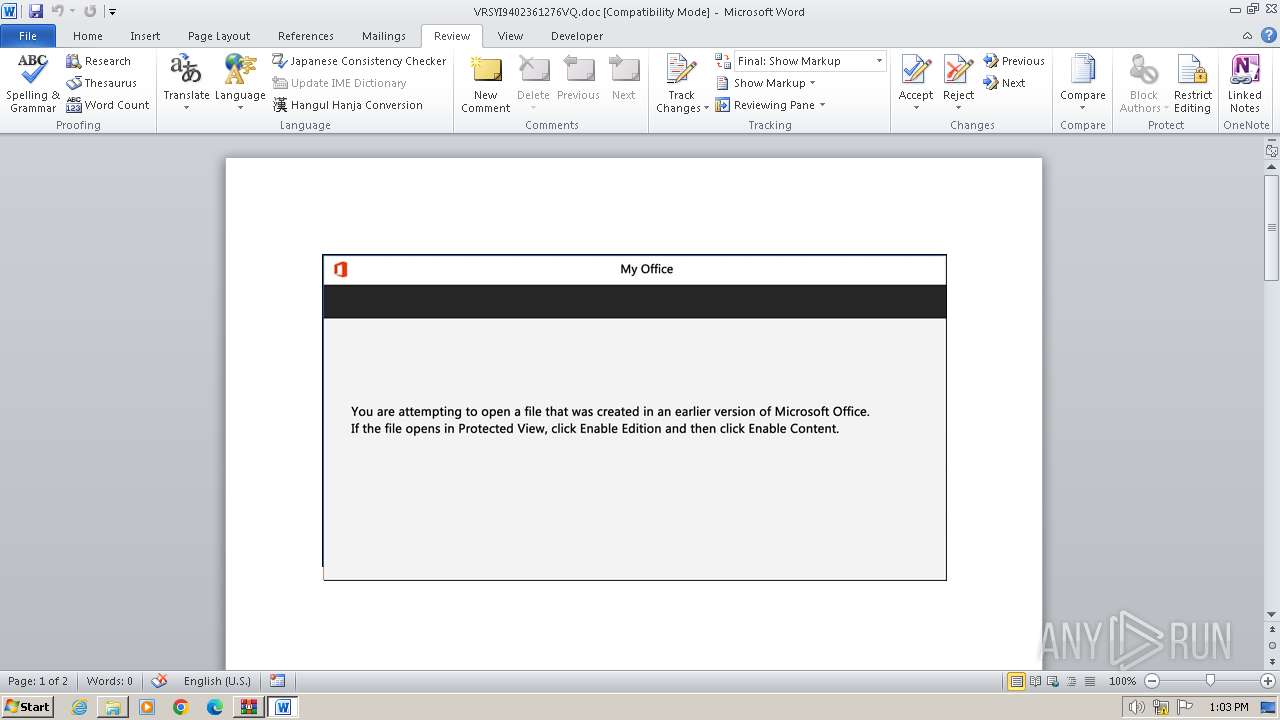Open the Mailings tab
1280x720 pixels.
coord(384,36)
